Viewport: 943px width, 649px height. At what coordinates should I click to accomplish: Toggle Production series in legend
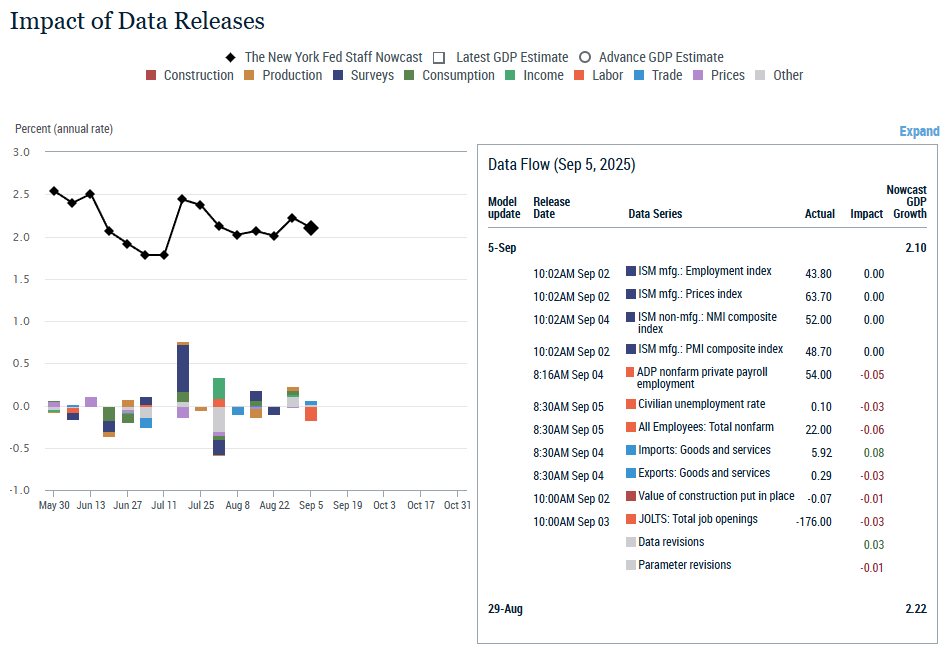(250, 76)
